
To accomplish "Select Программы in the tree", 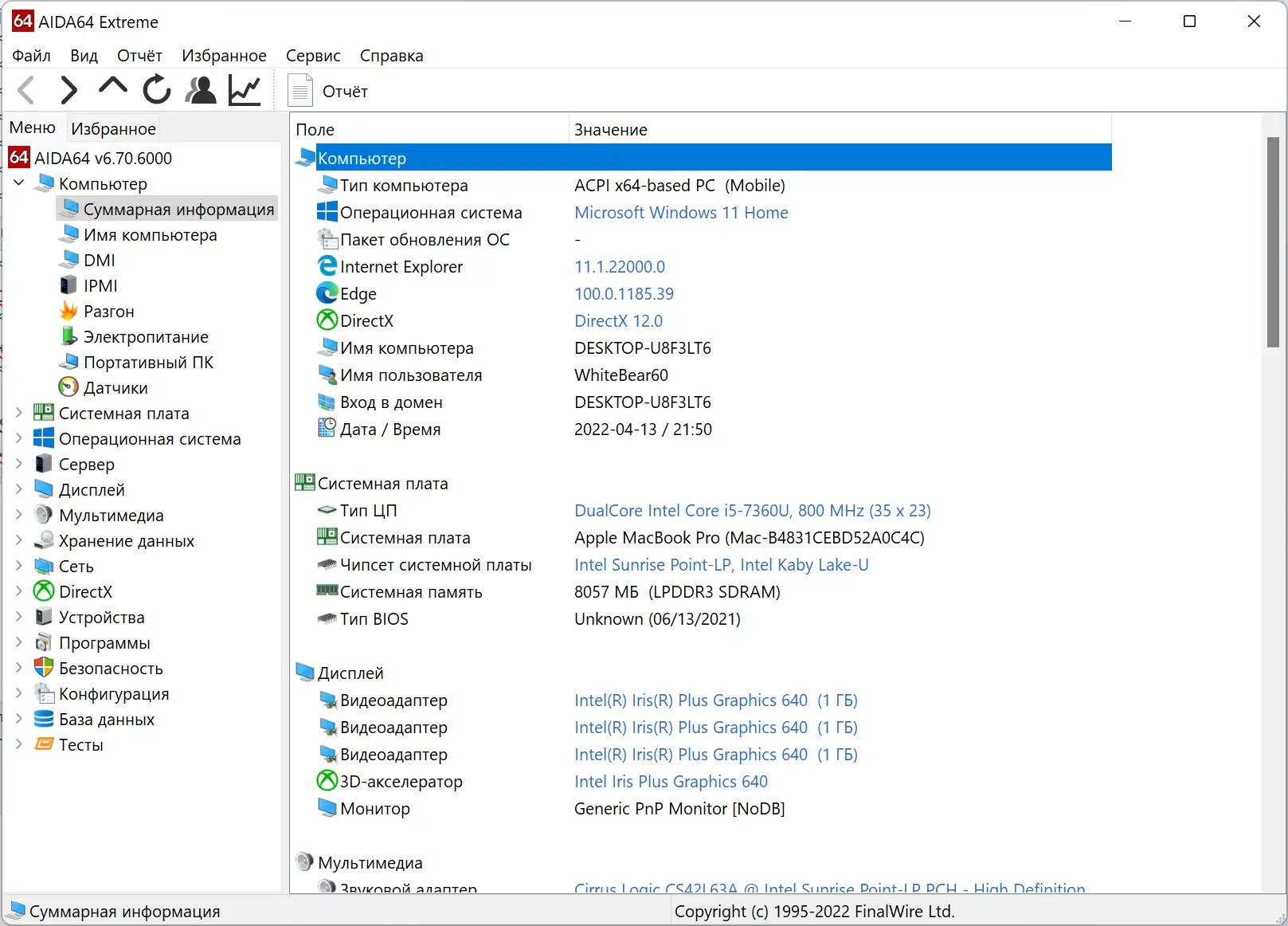I will 104,642.
